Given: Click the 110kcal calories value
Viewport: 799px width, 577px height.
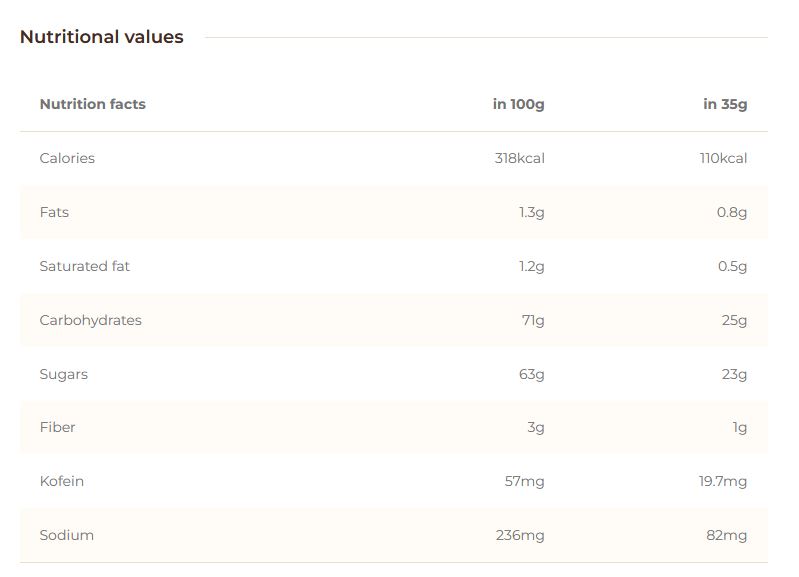Looking at the screenshot, I should (723, 158).
